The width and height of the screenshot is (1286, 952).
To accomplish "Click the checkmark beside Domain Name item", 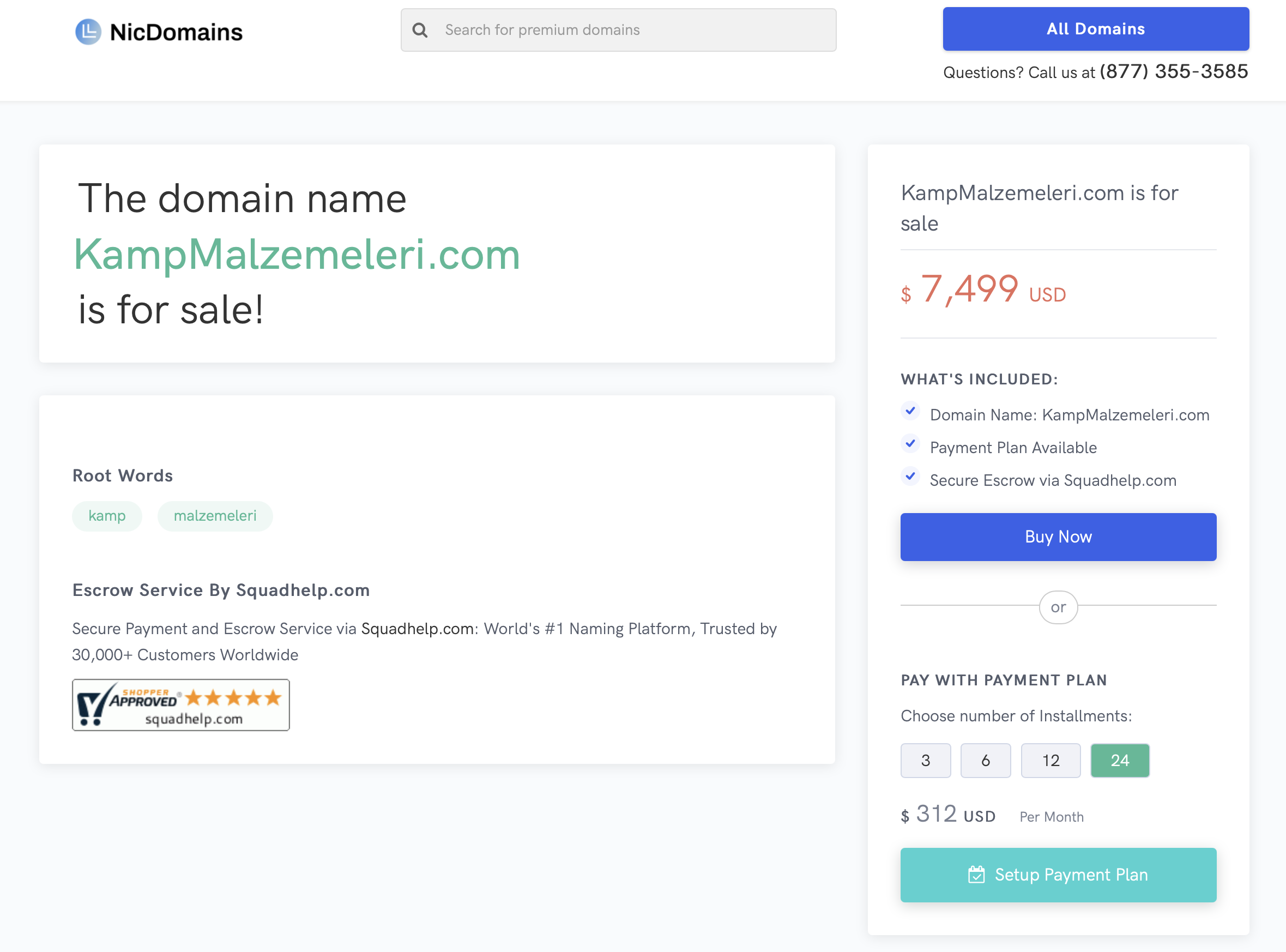I will tap(910, 411).
